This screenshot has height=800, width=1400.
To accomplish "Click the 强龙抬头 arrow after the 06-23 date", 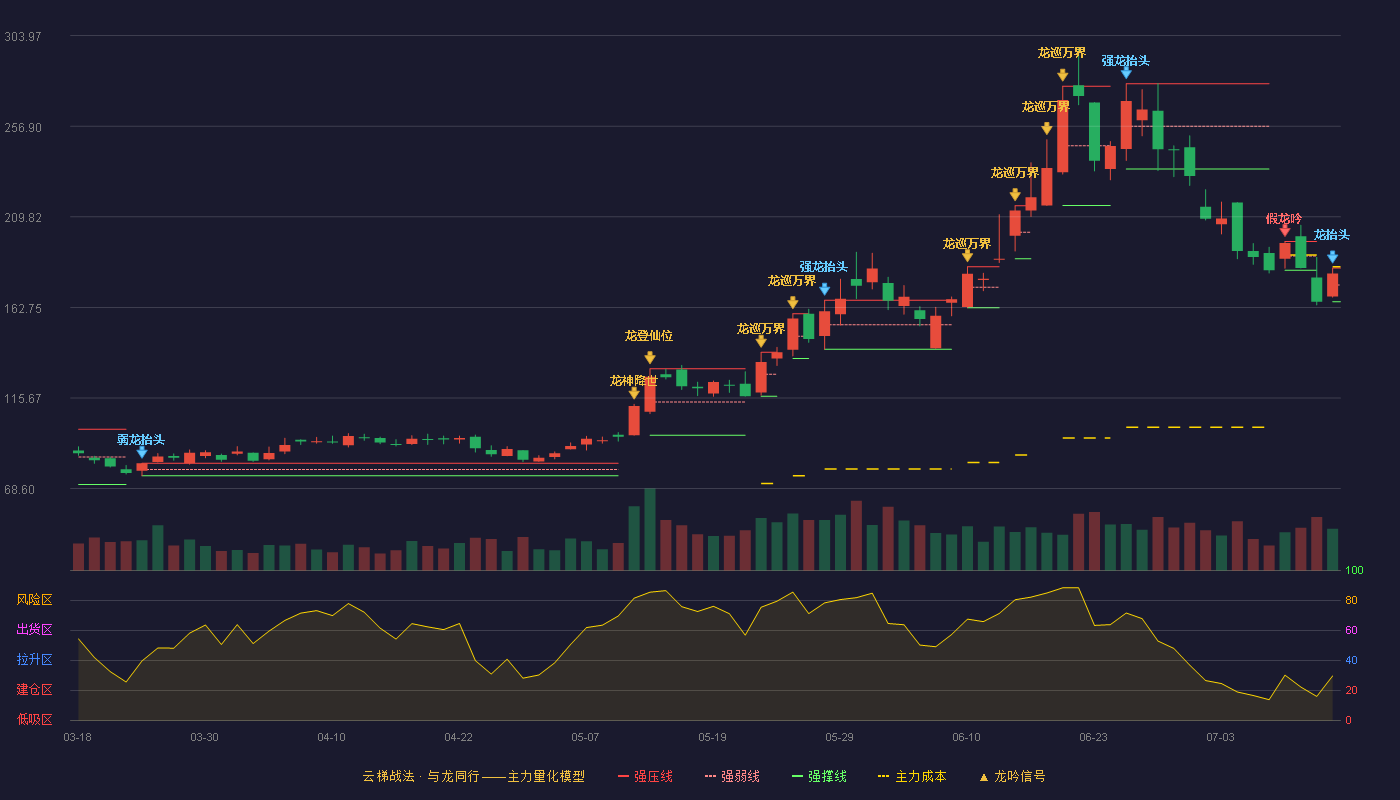I will click(x=1126, y=72).
